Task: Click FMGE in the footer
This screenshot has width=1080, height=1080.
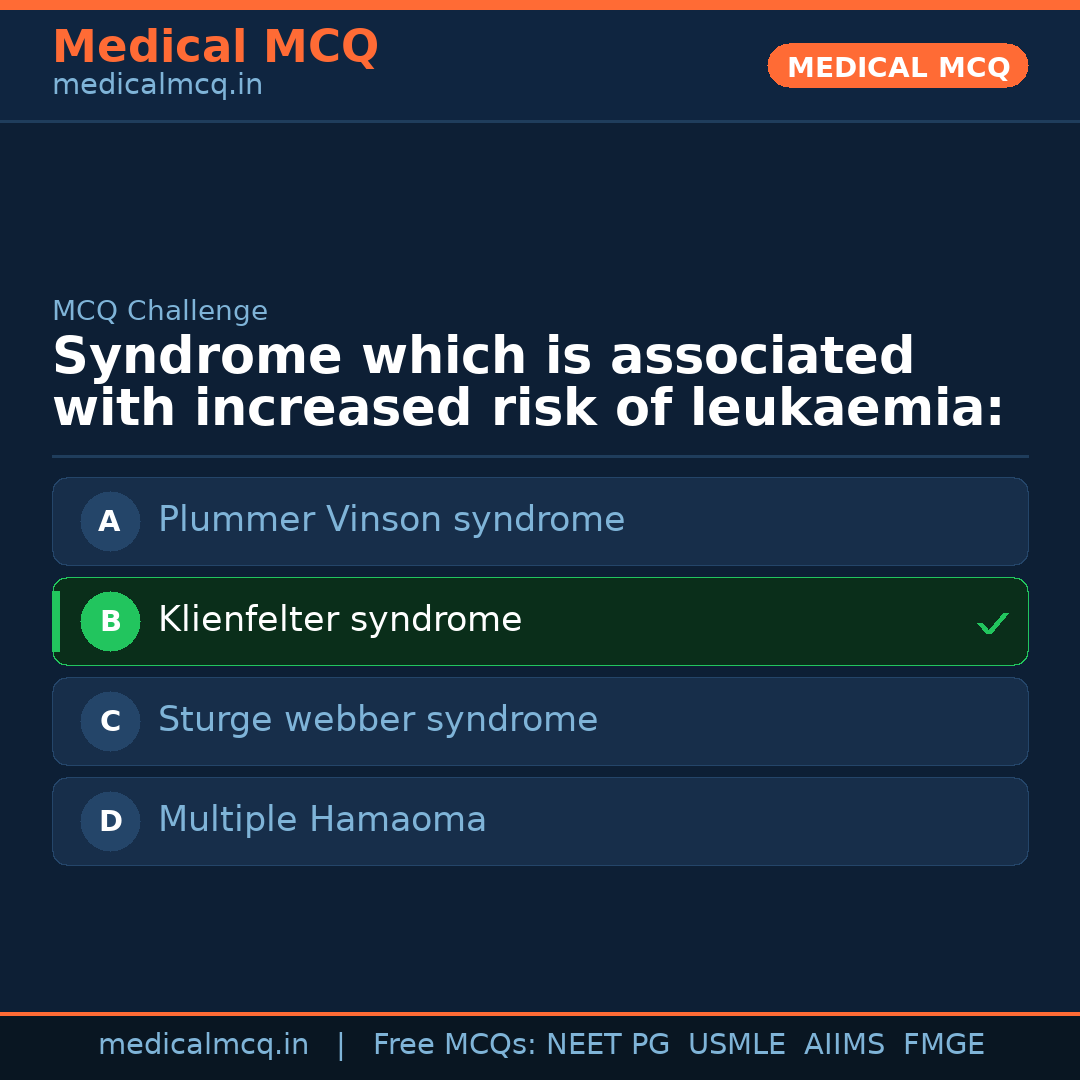Action: point(943,1045)
